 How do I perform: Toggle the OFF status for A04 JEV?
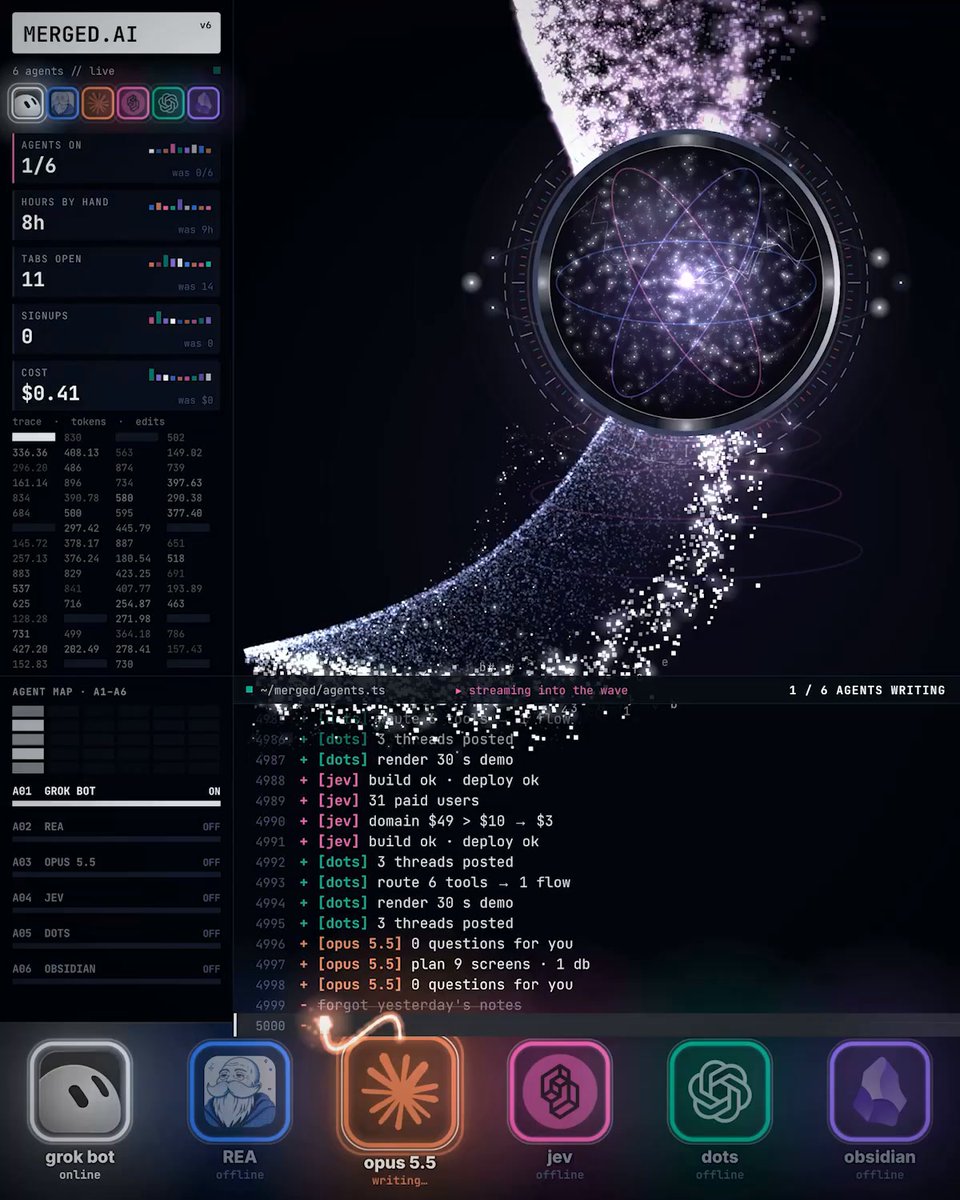coord(212,898)
